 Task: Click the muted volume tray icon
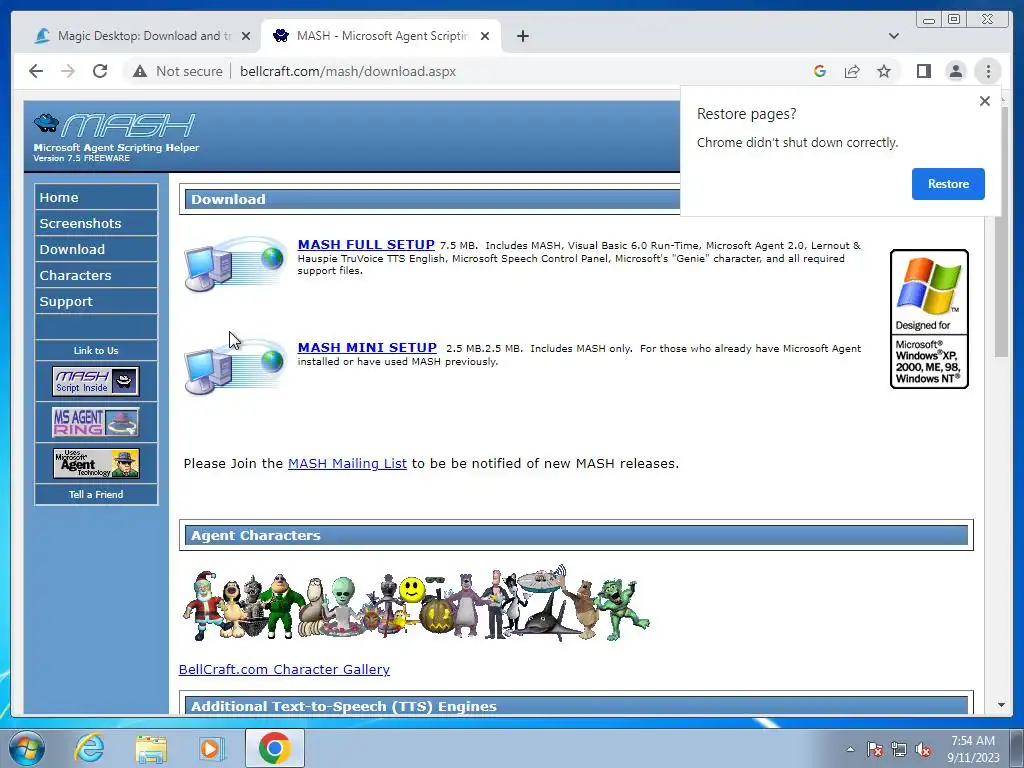923,749
